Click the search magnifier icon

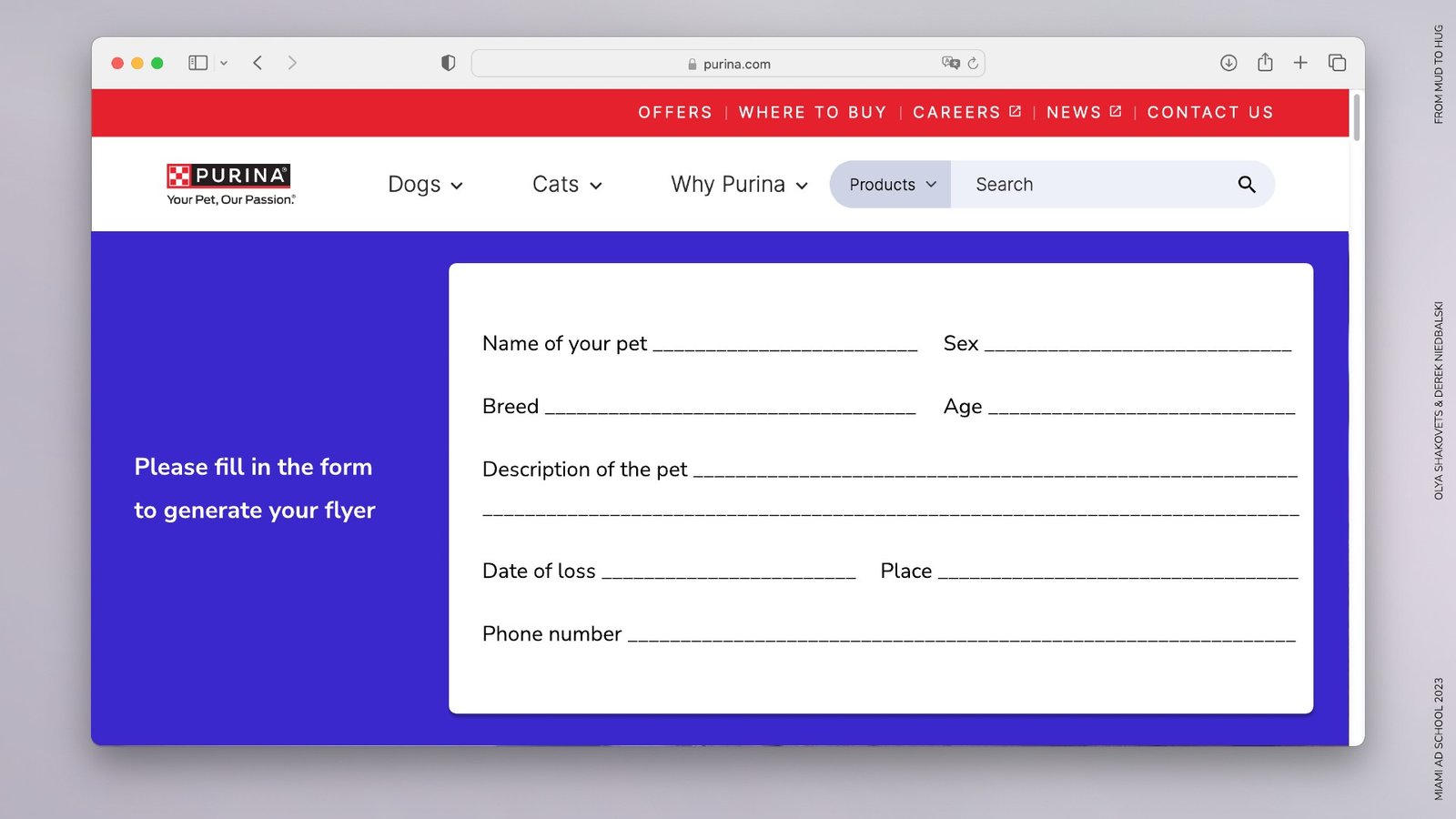[x=1247, y=185]
